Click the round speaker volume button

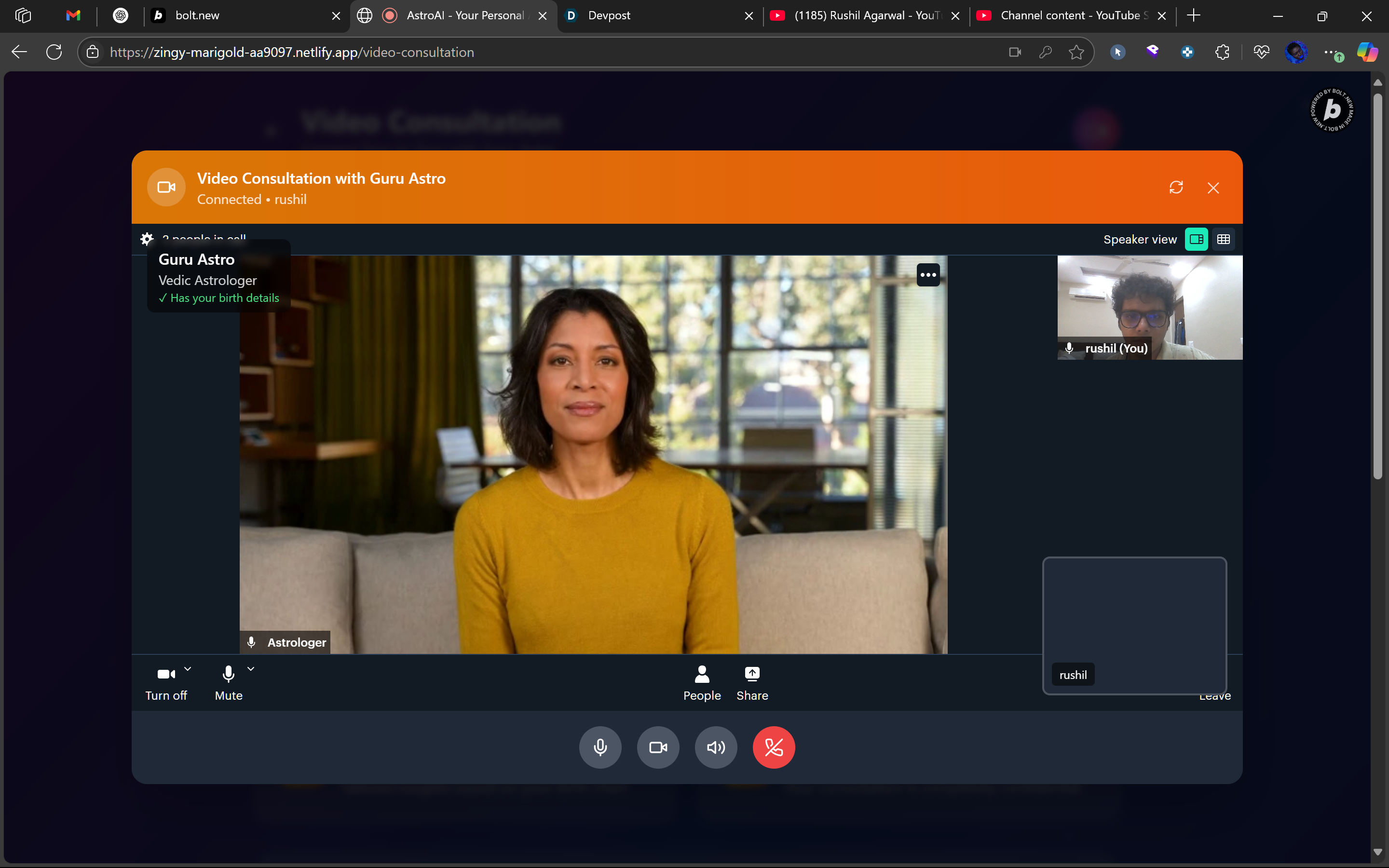click(x=716, y=747)
